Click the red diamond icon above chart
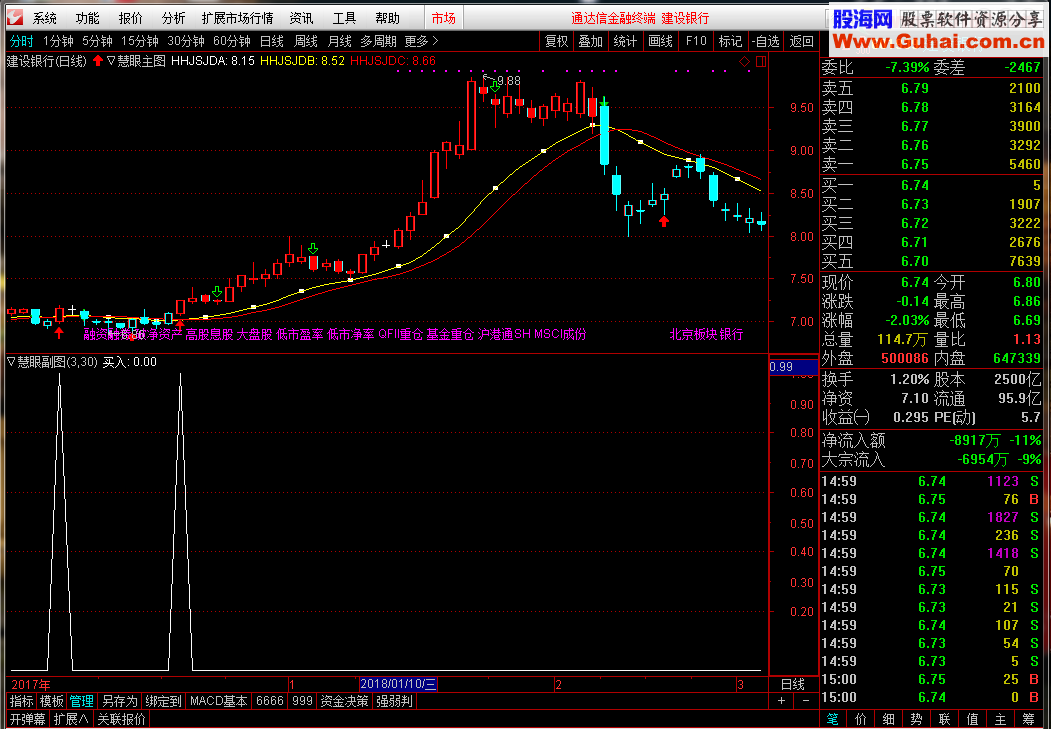The height and width of the screenshot is (729, 1051). click(744, 62)
